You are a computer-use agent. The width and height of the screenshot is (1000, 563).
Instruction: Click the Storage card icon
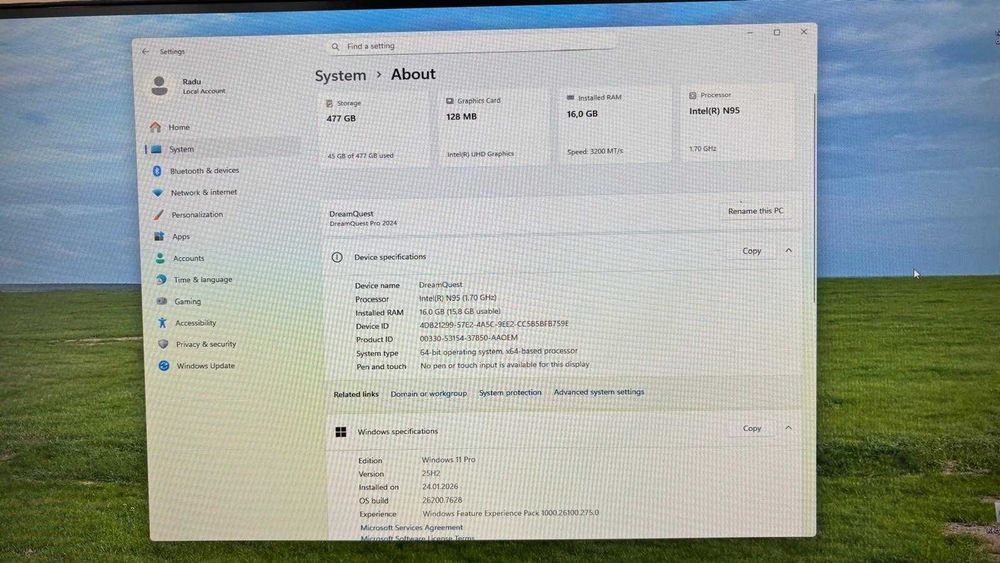tap(329, 103)
